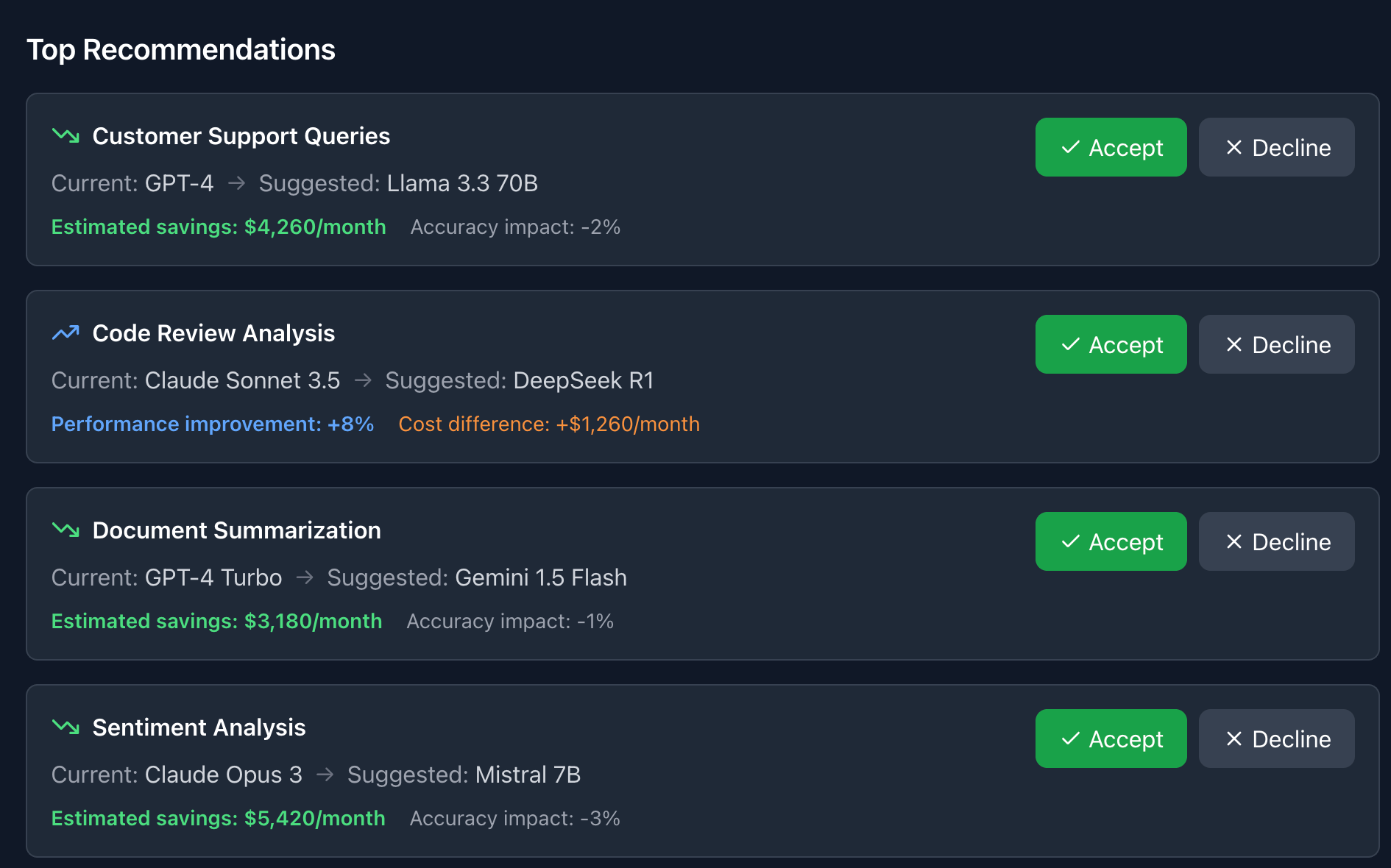Click the arrow between Claude Sonnet 3.5 and DeepSeek R1
Screen dimensions: 1391x868
click(363, 380)
